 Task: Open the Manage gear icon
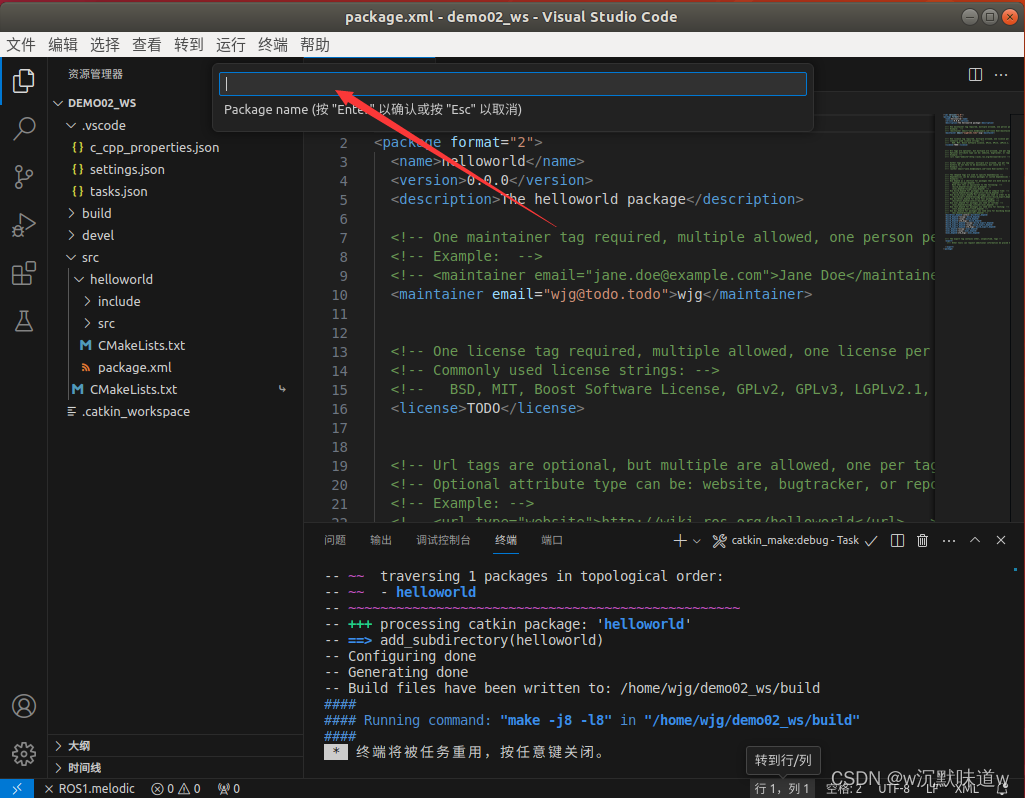[x=24, y=754]
